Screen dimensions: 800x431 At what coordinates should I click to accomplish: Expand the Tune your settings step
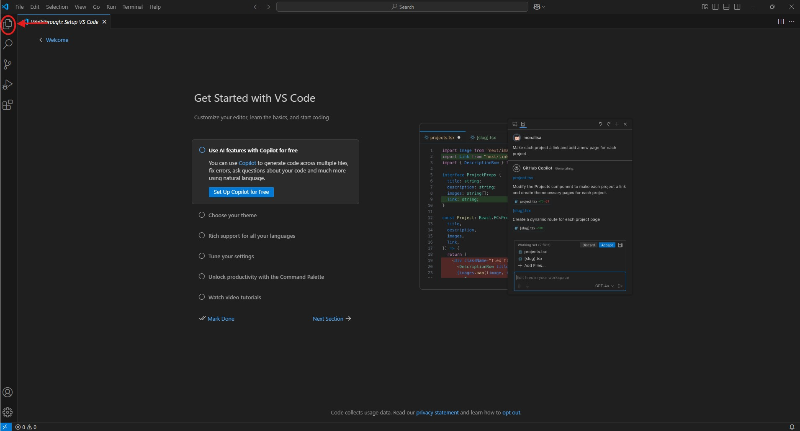pyautogui.click(x=231, y=256)
